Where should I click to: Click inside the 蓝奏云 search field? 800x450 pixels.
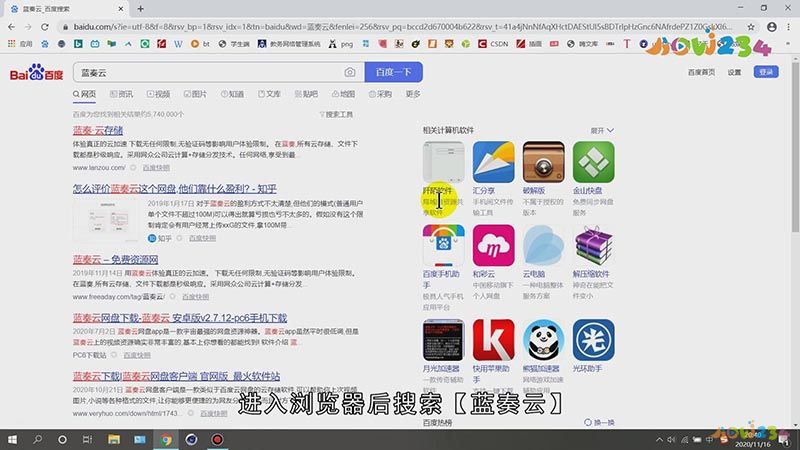pyautogui.click(x=209, y=72)
